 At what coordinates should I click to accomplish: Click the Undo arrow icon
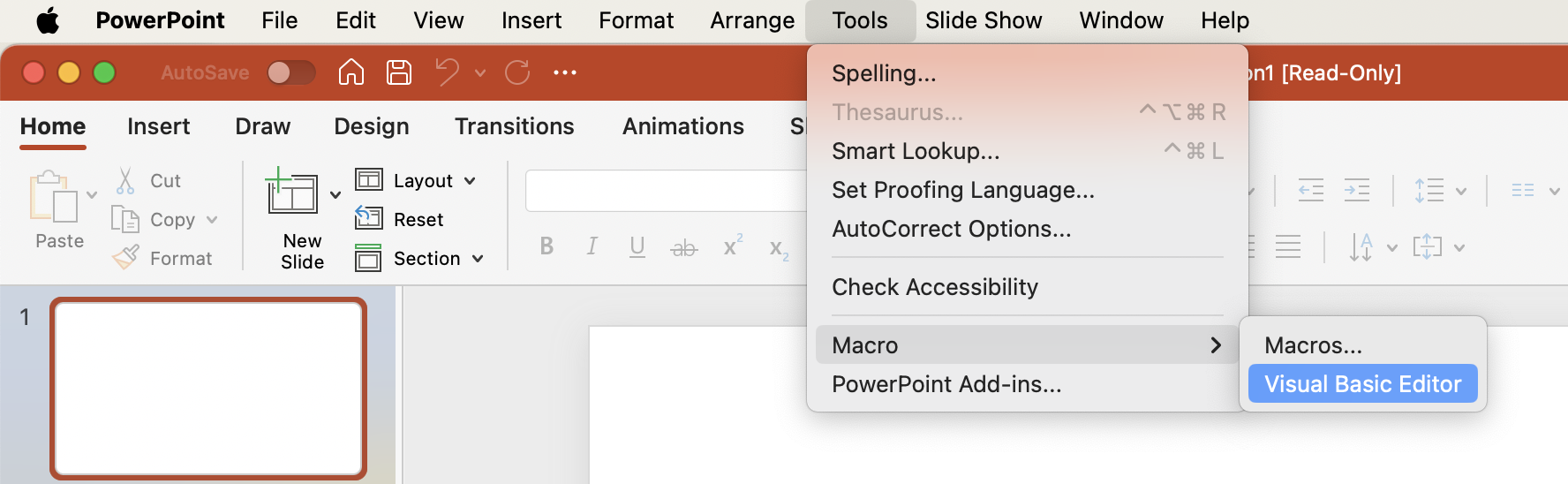[x=448, y=72]
